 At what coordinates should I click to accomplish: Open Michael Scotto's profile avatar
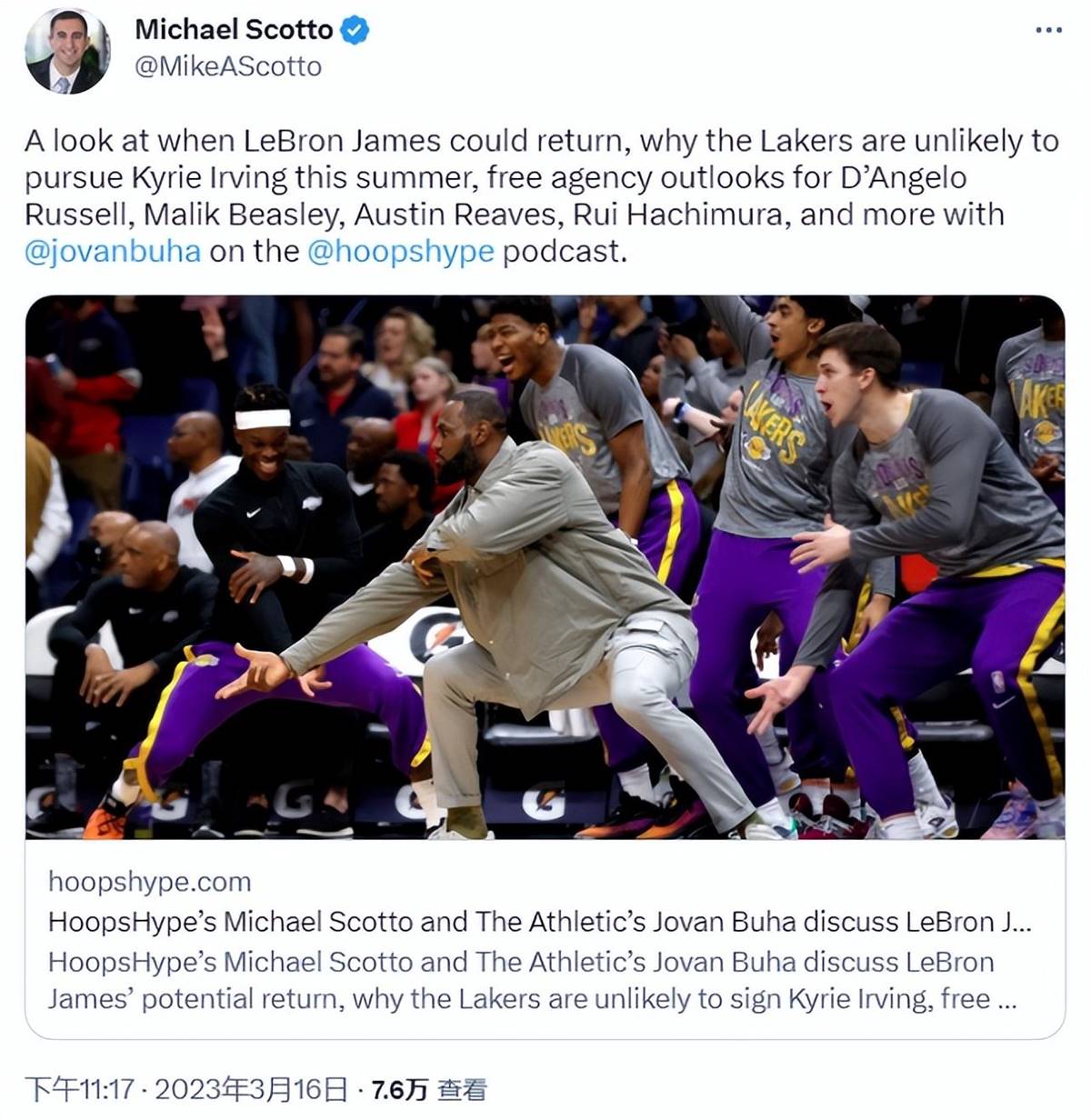[x=69, y=51]
